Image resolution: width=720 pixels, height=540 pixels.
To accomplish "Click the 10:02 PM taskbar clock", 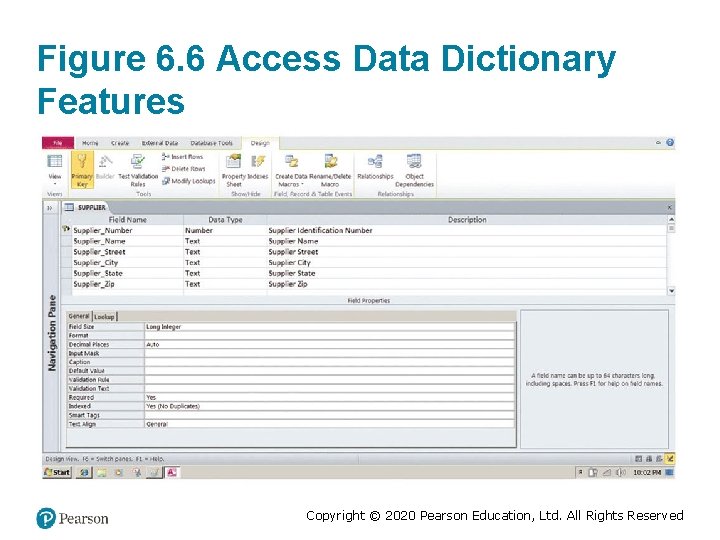I will pos(647,472).
